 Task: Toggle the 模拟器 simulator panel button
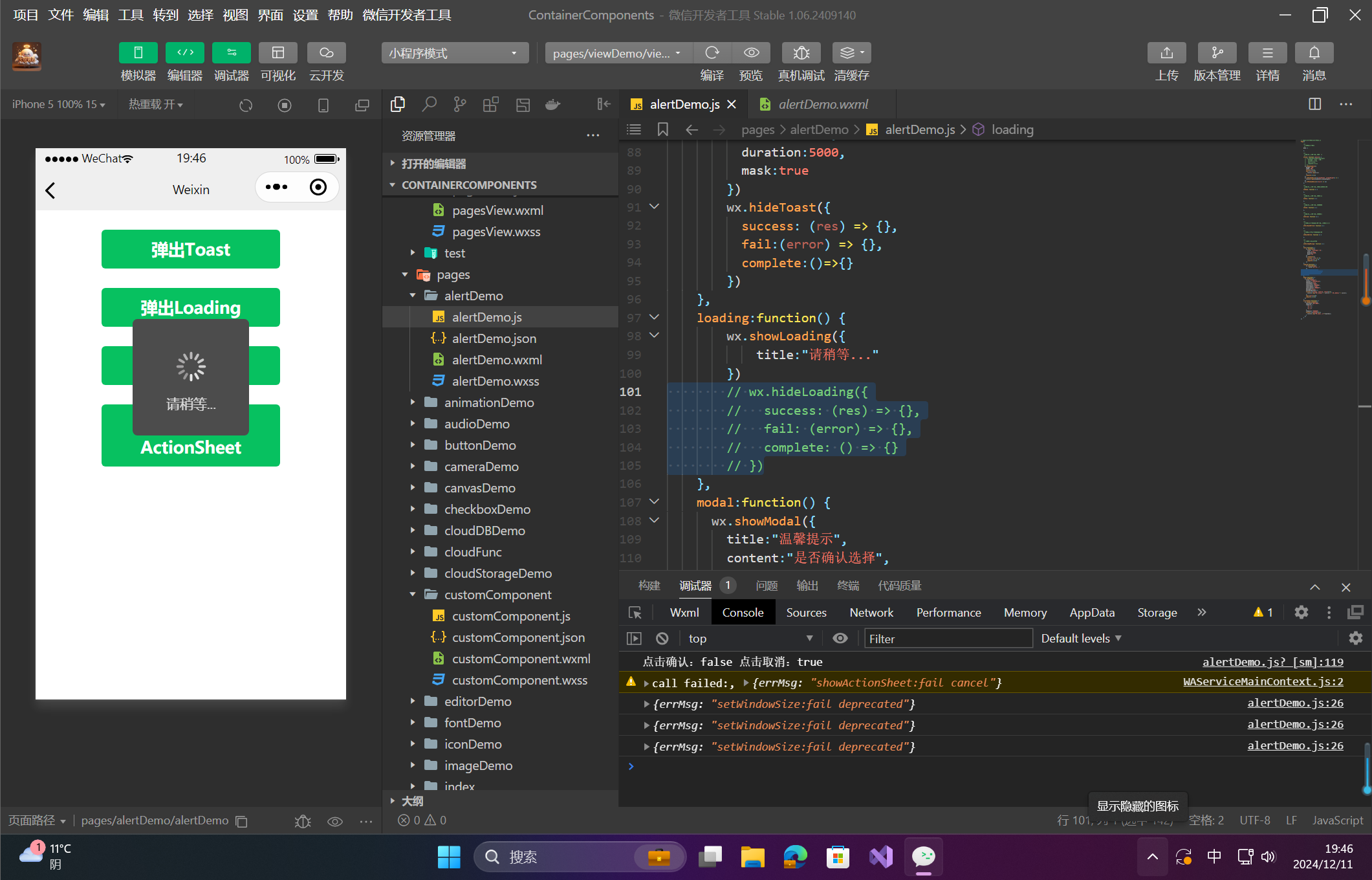click(138, 53)
